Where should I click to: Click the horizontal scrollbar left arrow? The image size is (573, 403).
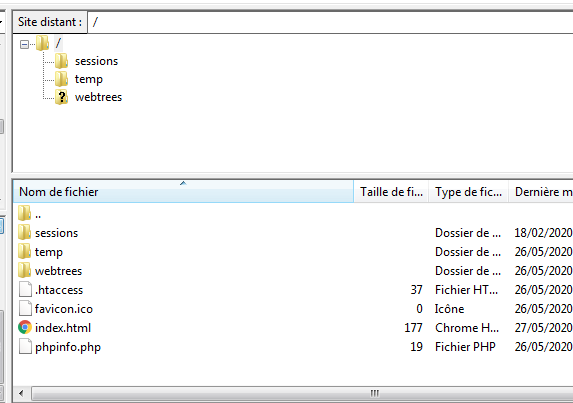(x=21, y=394)
